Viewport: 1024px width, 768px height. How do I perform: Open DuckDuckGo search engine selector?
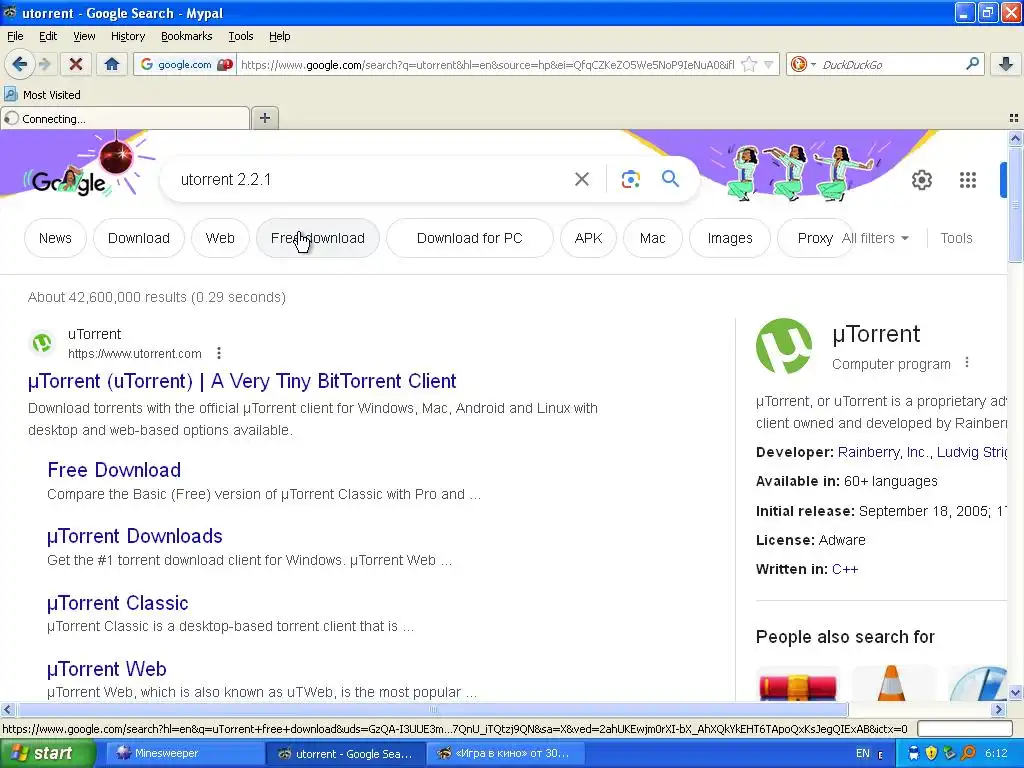point(803,64)
